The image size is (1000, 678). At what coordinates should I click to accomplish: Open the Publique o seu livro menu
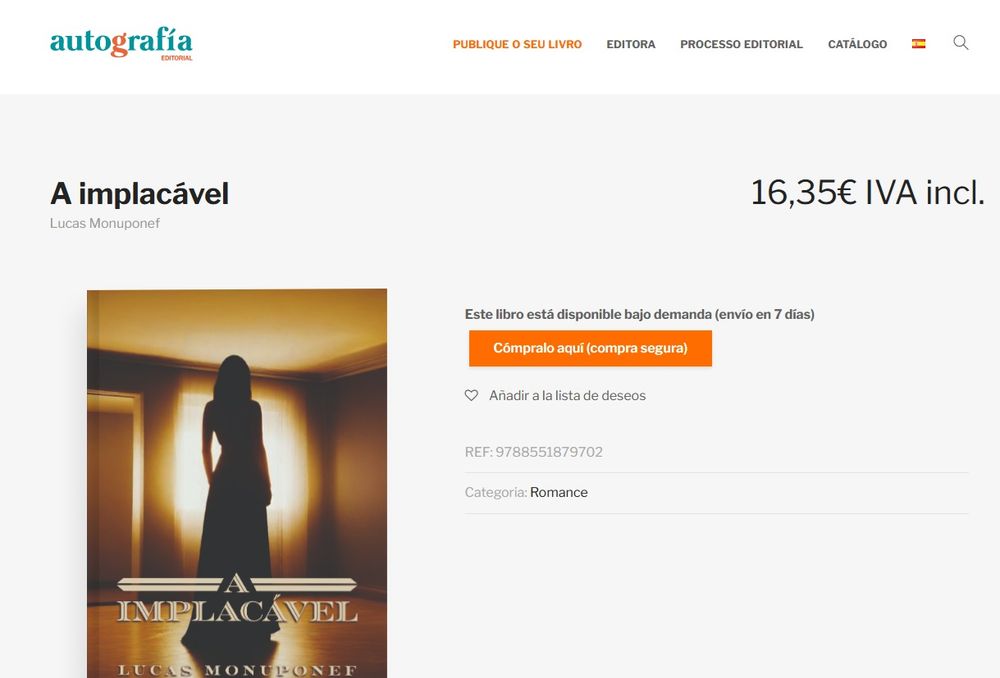pyautogui.click(x=517, y=44)
